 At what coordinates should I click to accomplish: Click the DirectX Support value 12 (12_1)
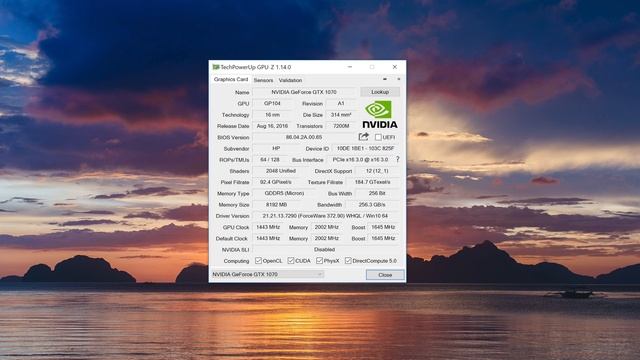[x=377, y=171]
